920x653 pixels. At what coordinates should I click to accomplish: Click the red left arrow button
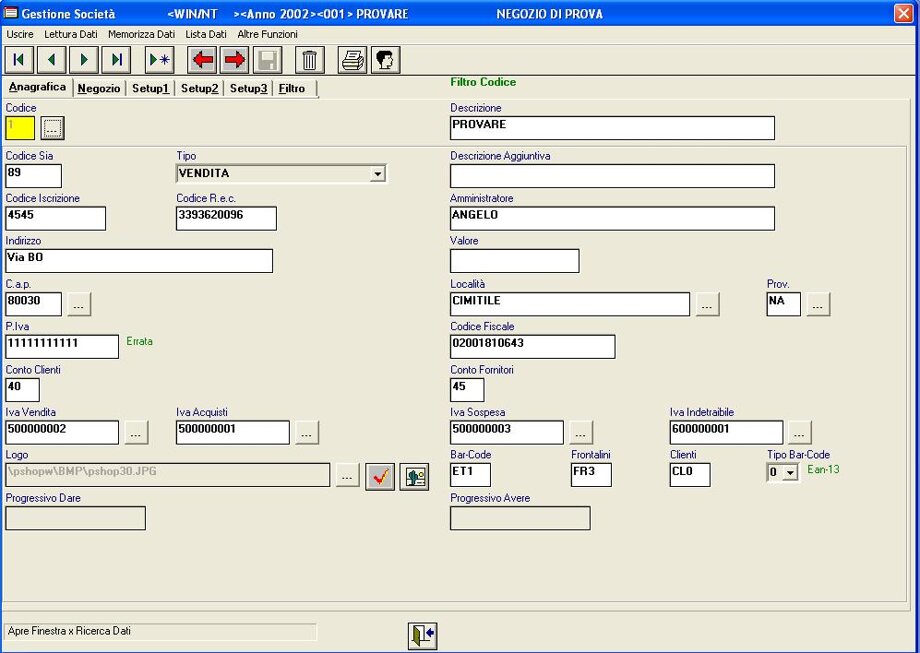click(203, 60)
